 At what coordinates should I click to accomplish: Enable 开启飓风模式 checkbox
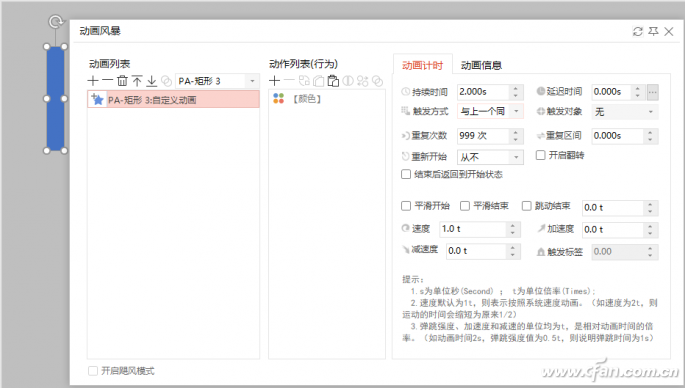pyautogui.click(x=93, y=371)
